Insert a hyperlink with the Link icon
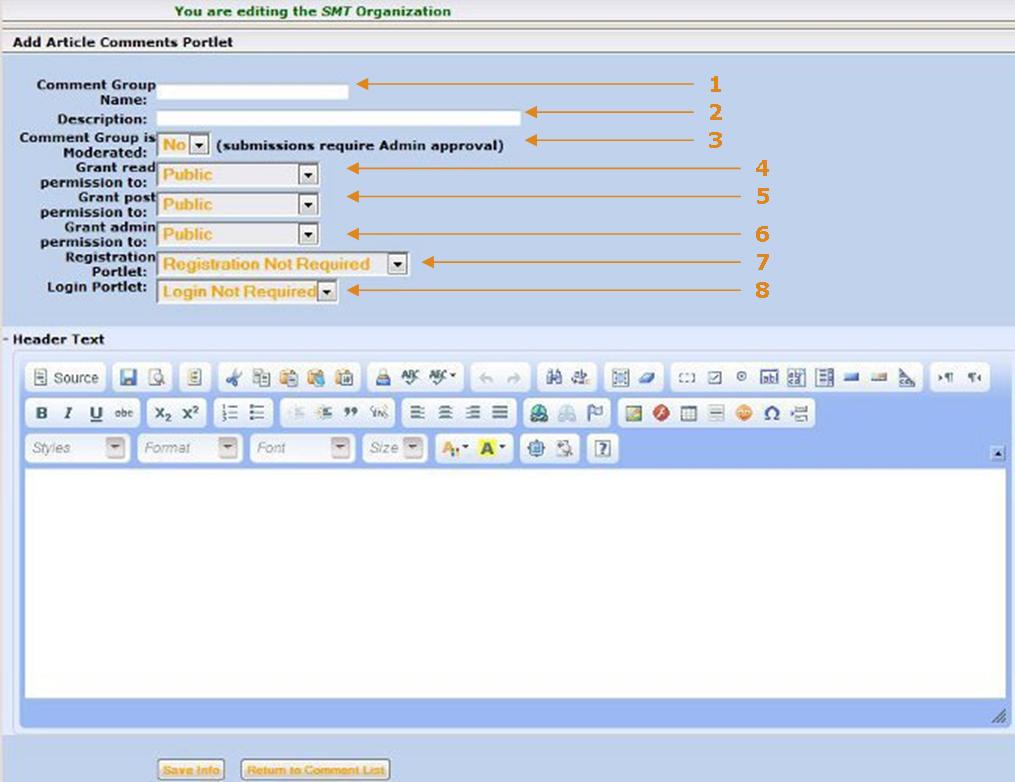The width and height of the screenshot is (1015, 782). pyautogui.click(x=539, y=413)
